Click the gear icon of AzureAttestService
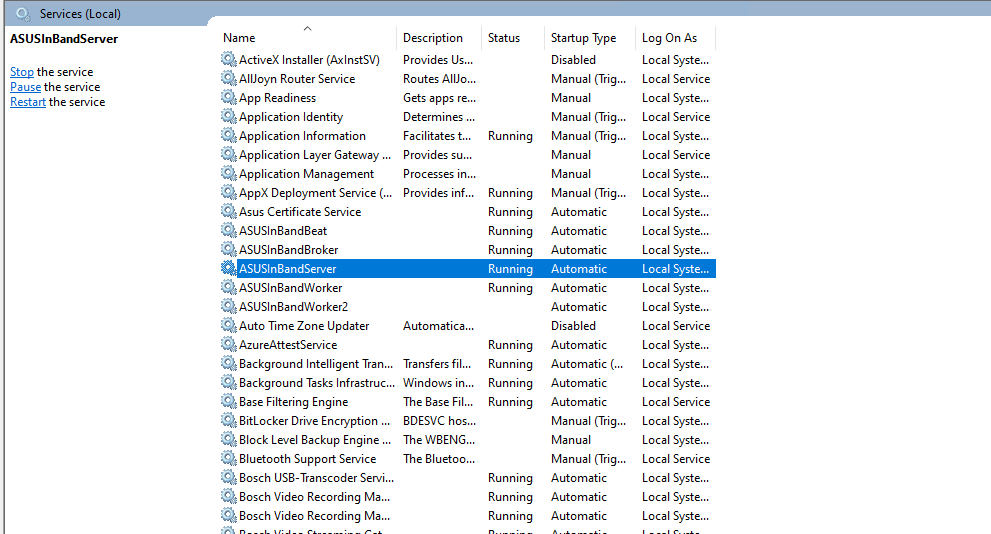This screenshot has width=991, height=534. (x=228, y=344)
